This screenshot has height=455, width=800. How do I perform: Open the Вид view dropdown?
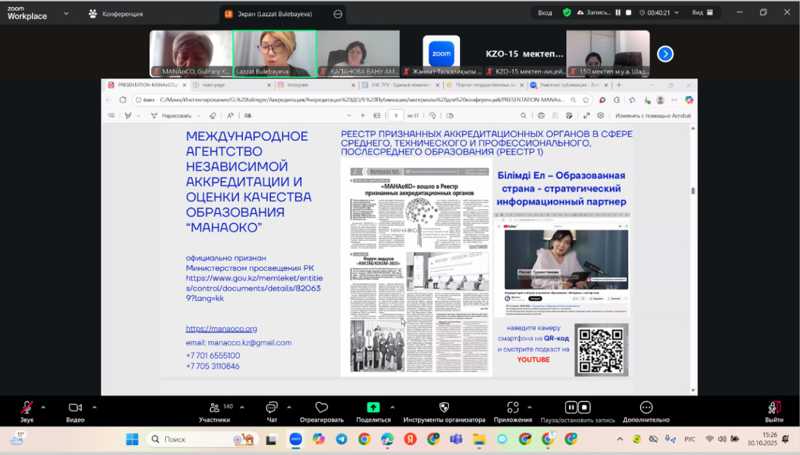point(700,13)
